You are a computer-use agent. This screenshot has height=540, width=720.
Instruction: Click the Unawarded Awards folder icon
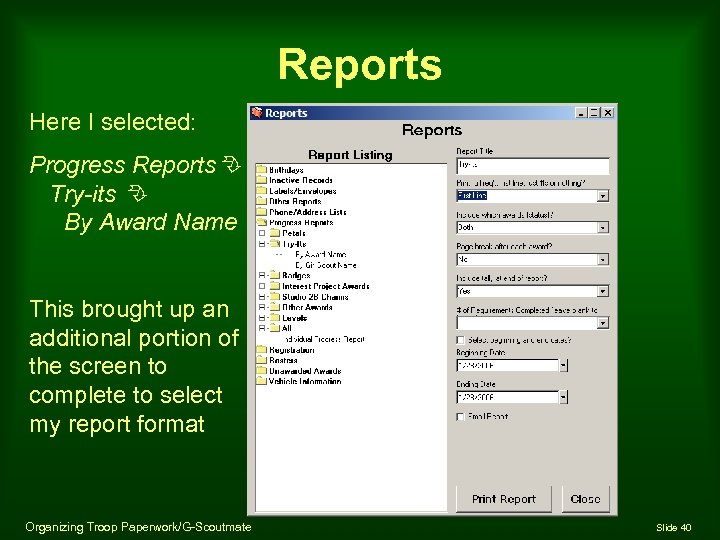tap(261, 371)
